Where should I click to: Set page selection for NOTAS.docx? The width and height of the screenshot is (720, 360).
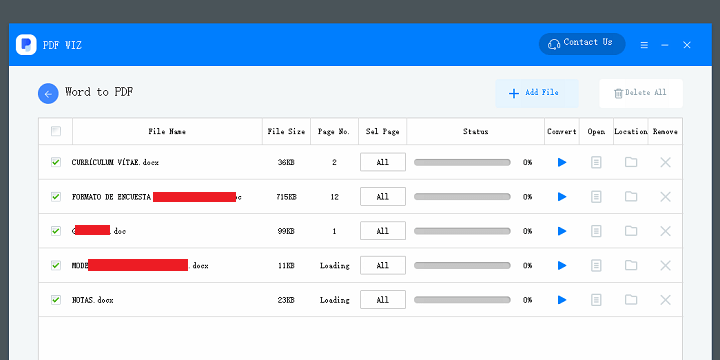pos(383,300)
